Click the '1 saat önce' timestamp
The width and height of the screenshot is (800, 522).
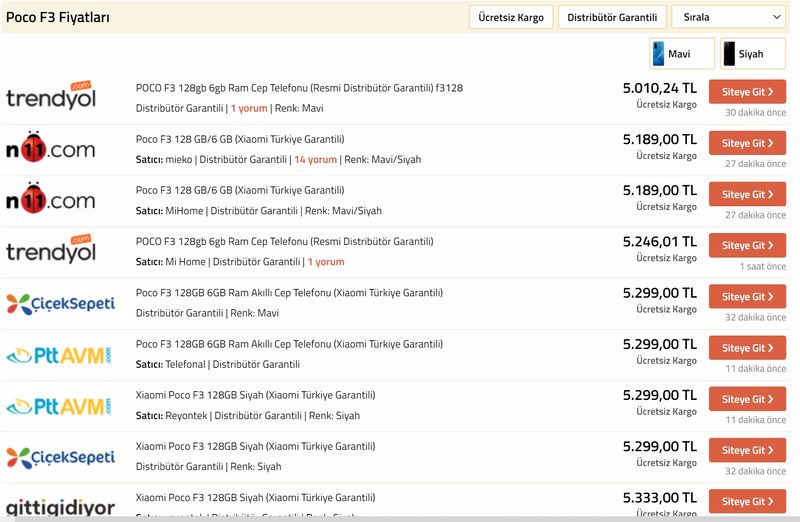763,266
